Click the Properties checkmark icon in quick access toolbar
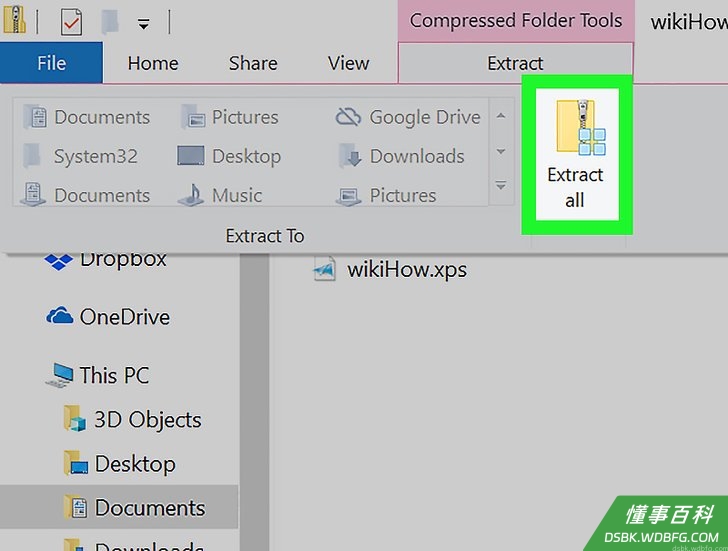This screenshot has height=551, width=728. 72,22
